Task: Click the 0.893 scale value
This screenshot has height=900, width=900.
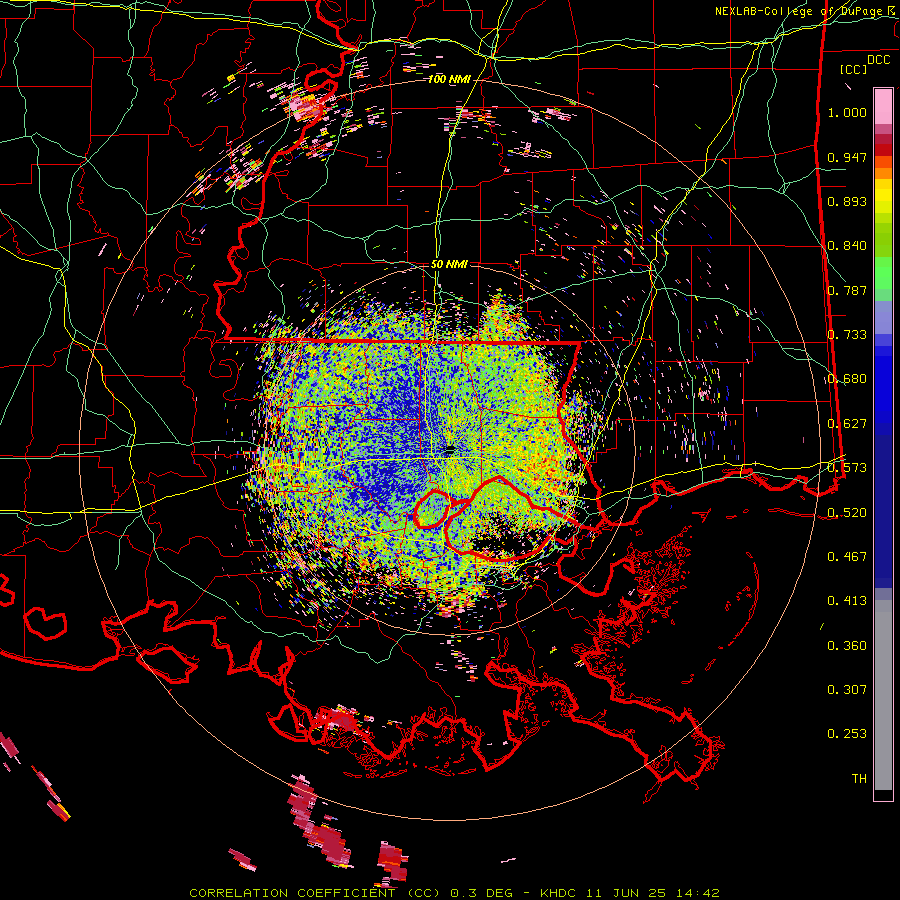Action: [x=847, y=201]
